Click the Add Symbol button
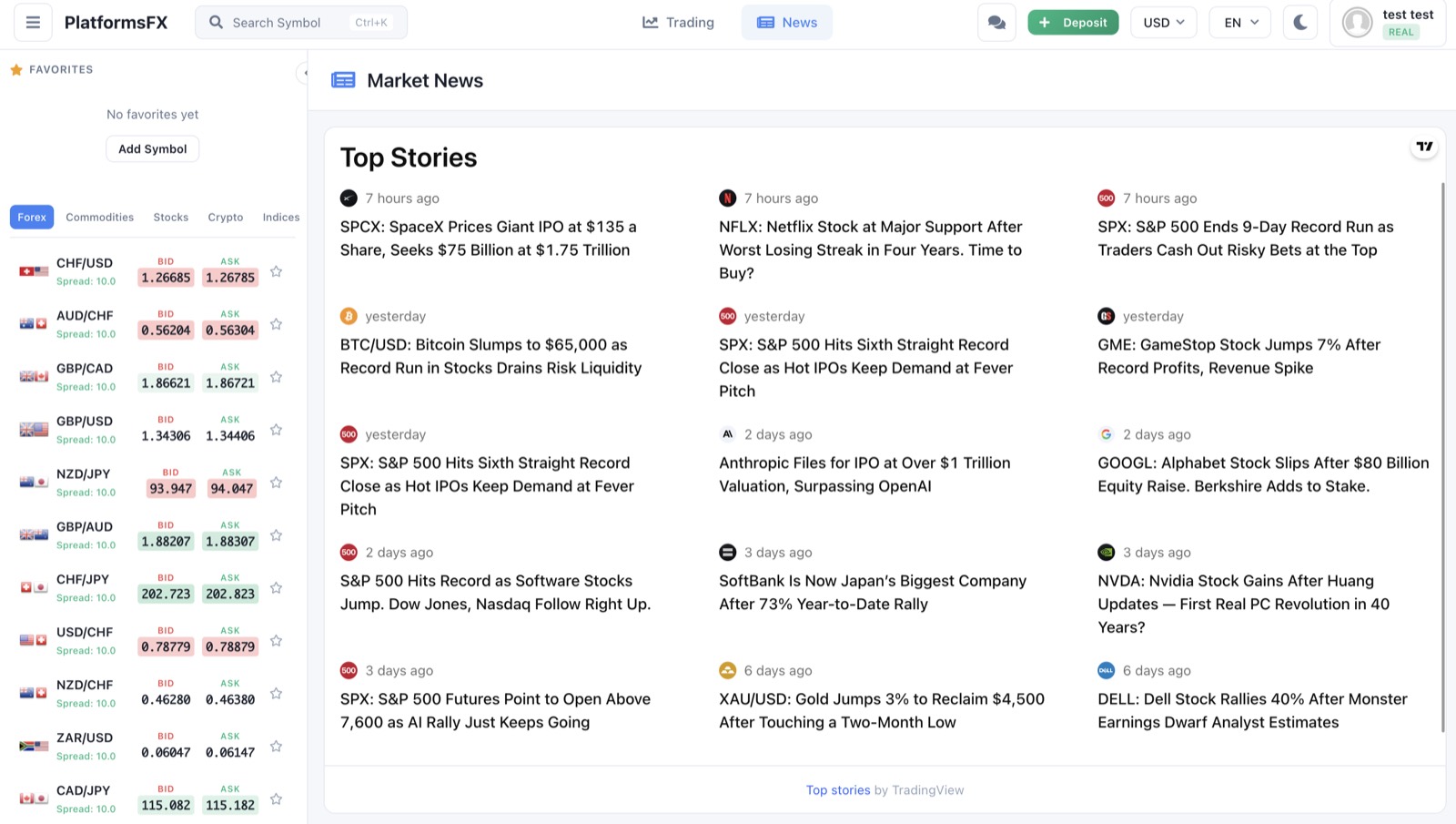This screenshot has height=824, width=1456. click(x=153, y=148)
